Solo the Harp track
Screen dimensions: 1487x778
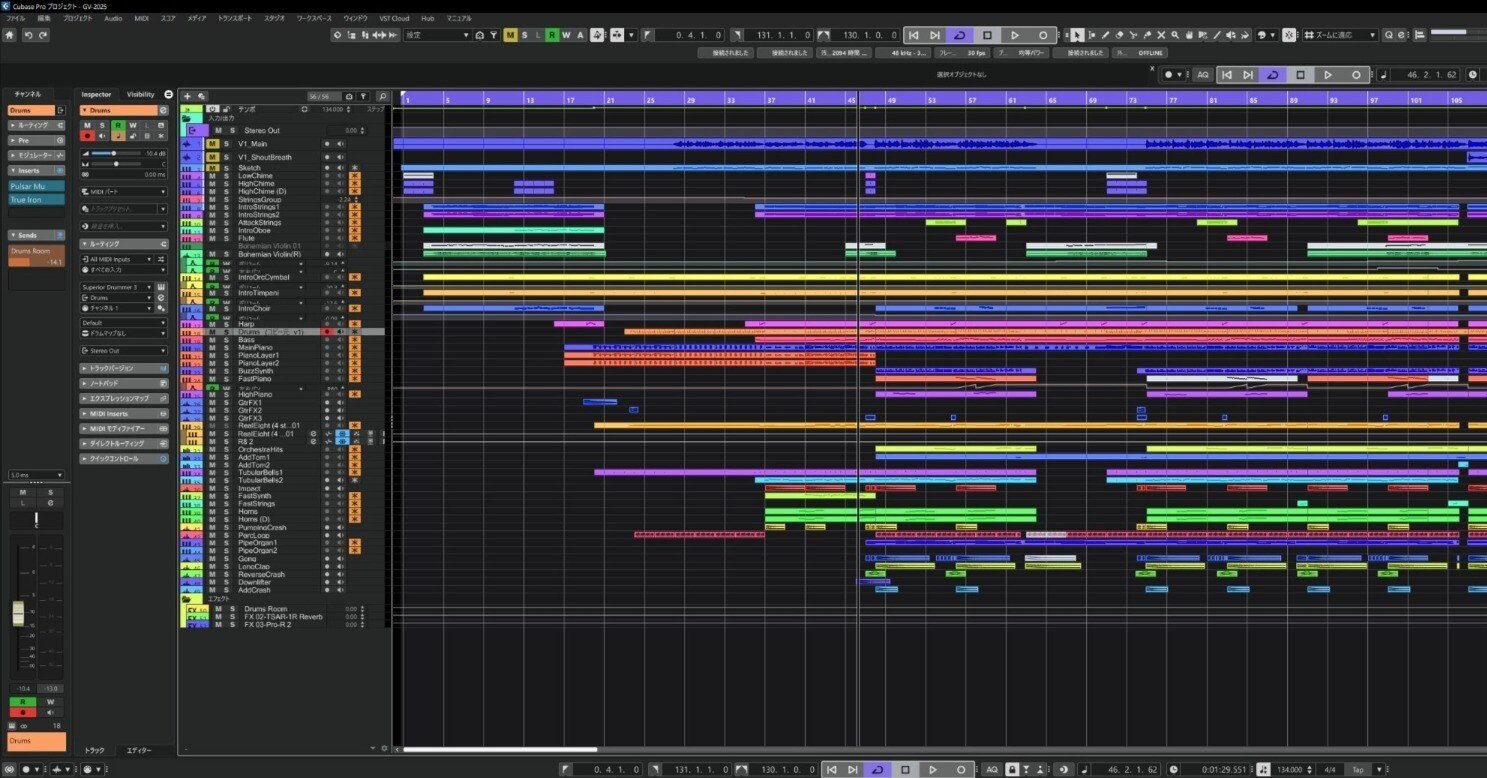224,324
